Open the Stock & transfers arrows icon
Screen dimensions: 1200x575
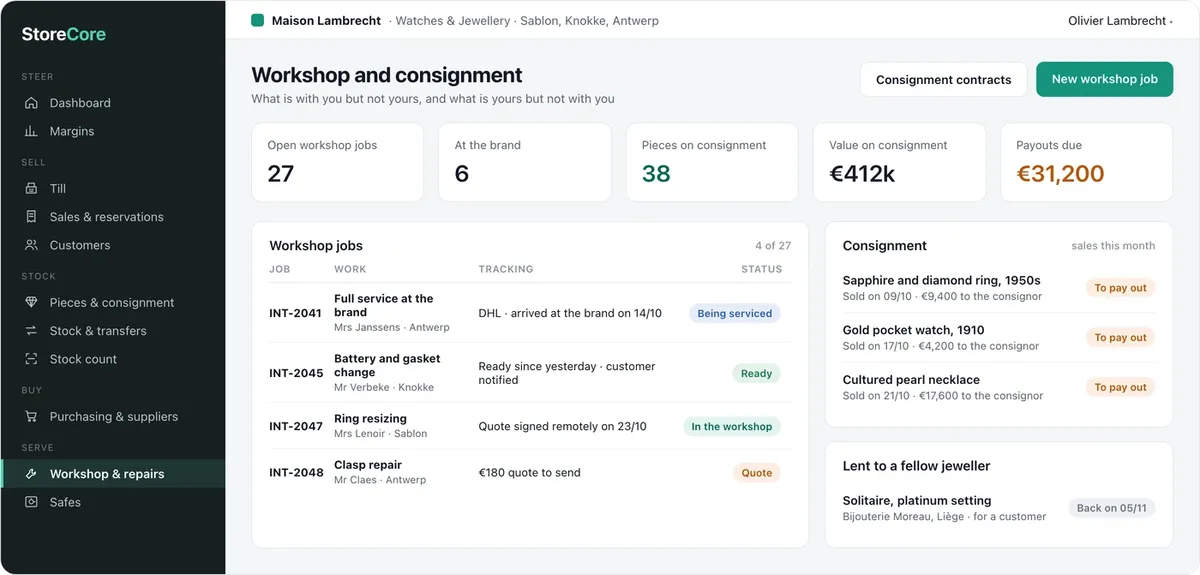pos(31,331)
